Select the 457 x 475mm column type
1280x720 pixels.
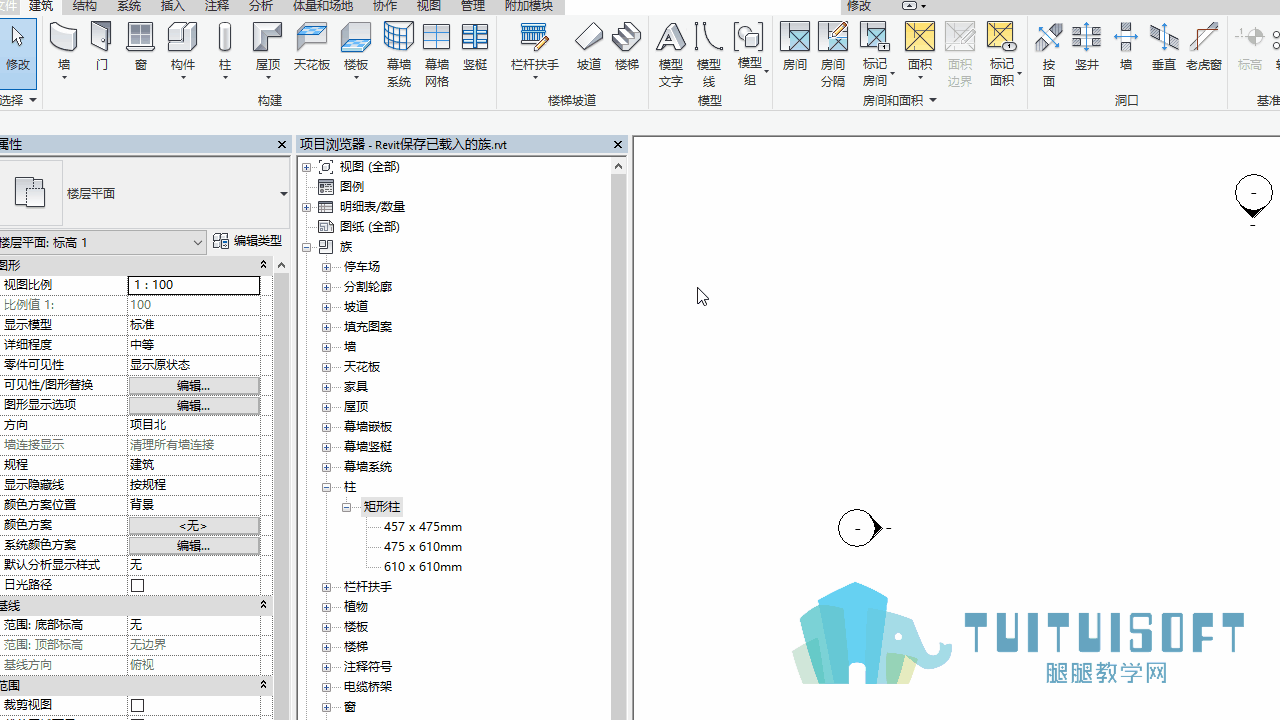tap(423, 527)
